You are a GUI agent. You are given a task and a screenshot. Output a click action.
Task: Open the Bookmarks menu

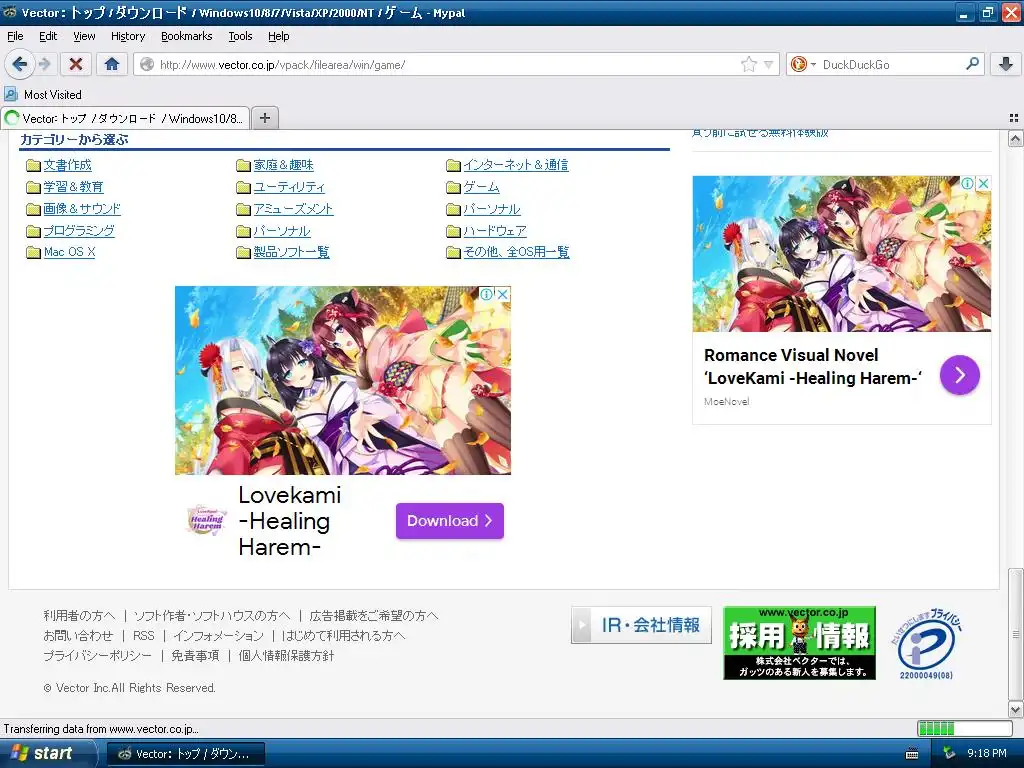(x=187, y=36)
